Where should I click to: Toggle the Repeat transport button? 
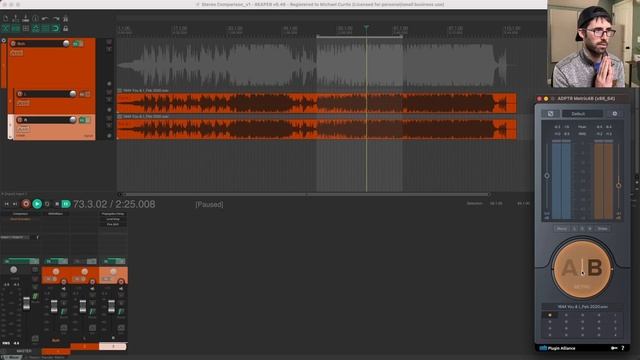pos(47,204)
